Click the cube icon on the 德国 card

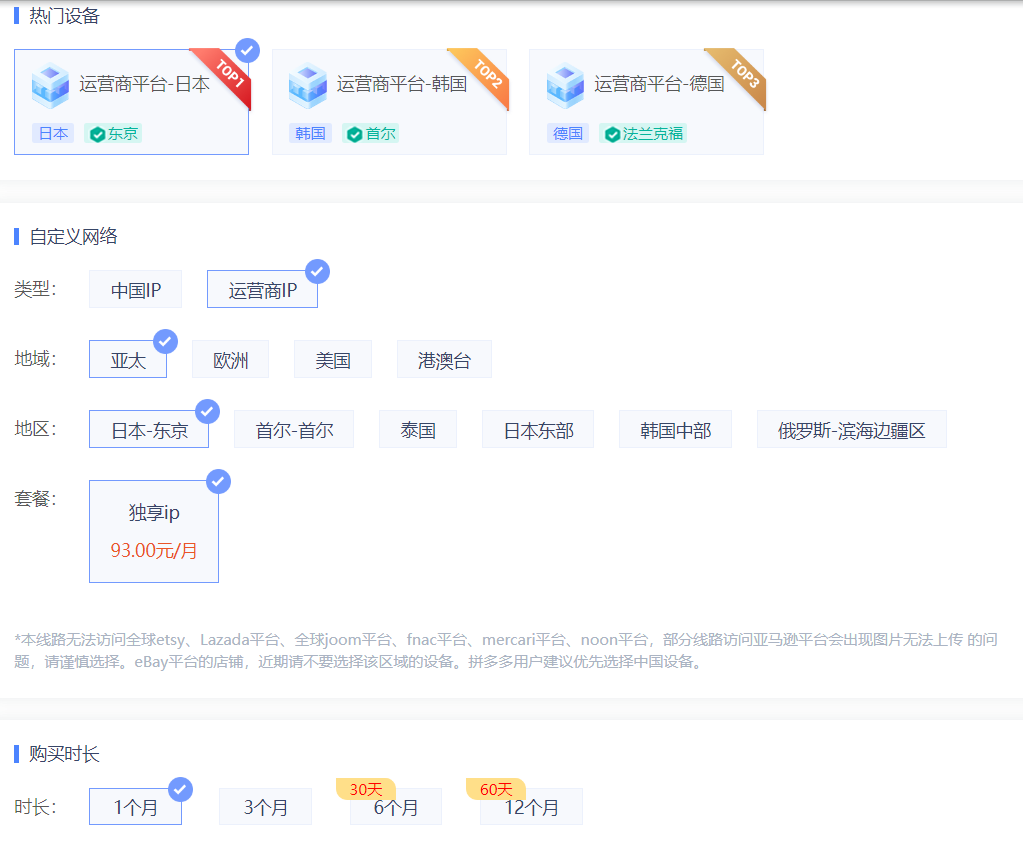pyautogui.click(x=565, y=85)
